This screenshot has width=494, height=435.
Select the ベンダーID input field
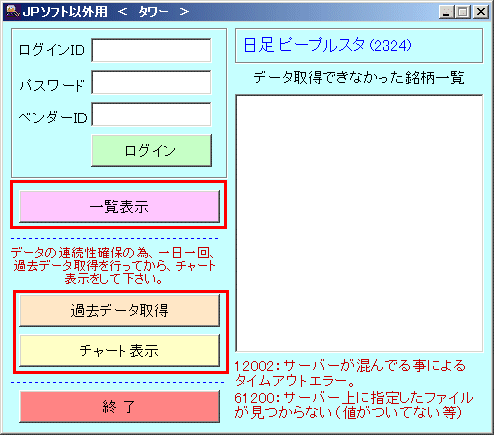click(151, 114)
